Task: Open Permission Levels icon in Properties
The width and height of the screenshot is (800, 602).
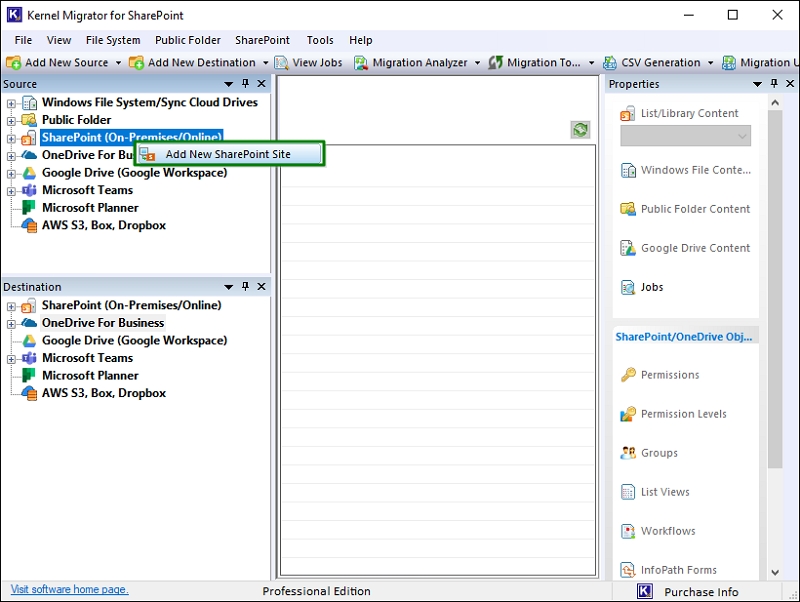Action: 628,414
